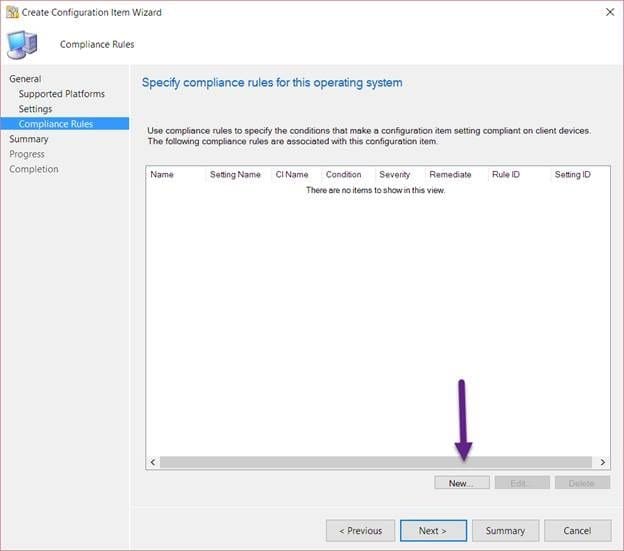
Task: Click the wizard icon in the title bar
Action: tap(13, 12)
